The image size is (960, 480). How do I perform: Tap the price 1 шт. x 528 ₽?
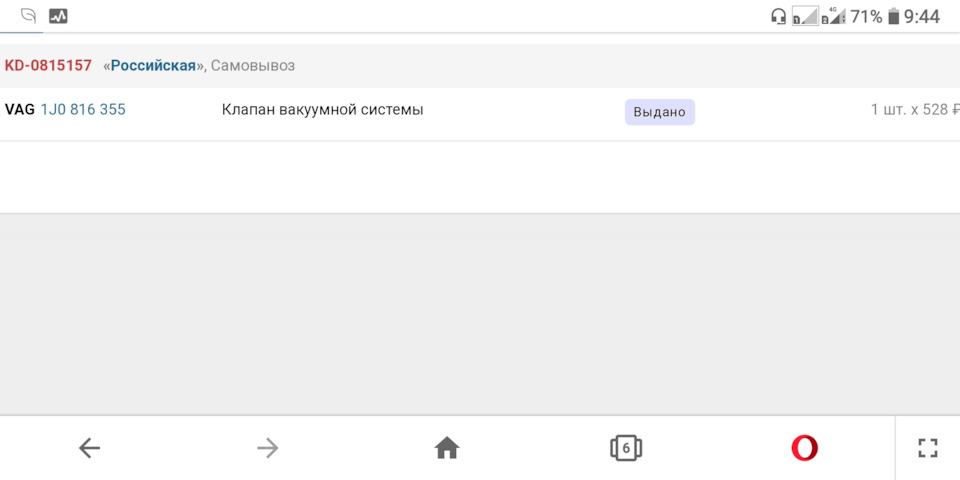pos(914,110)
